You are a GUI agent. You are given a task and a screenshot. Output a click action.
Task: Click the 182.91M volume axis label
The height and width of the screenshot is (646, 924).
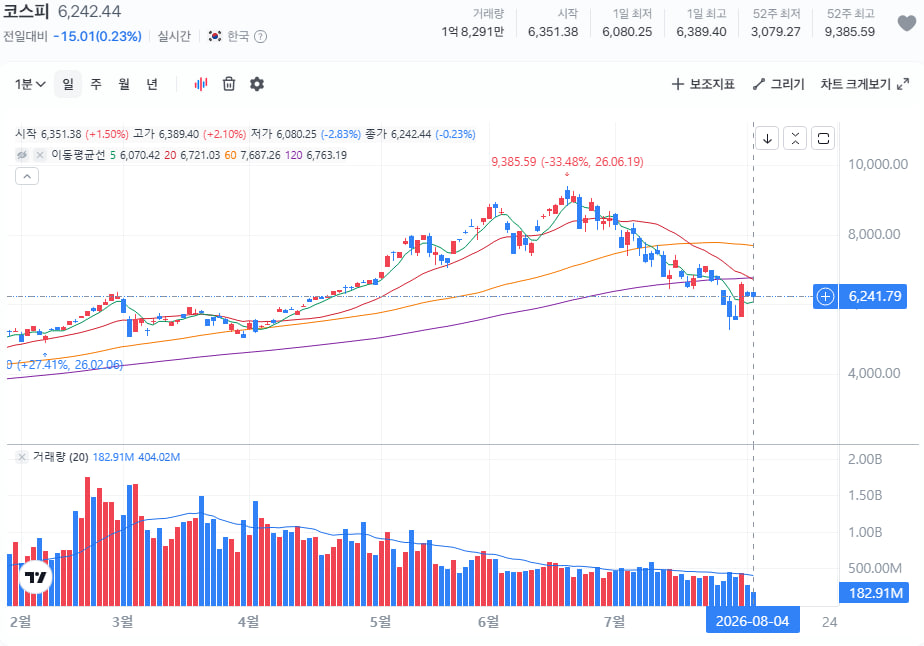click(874, 593)
